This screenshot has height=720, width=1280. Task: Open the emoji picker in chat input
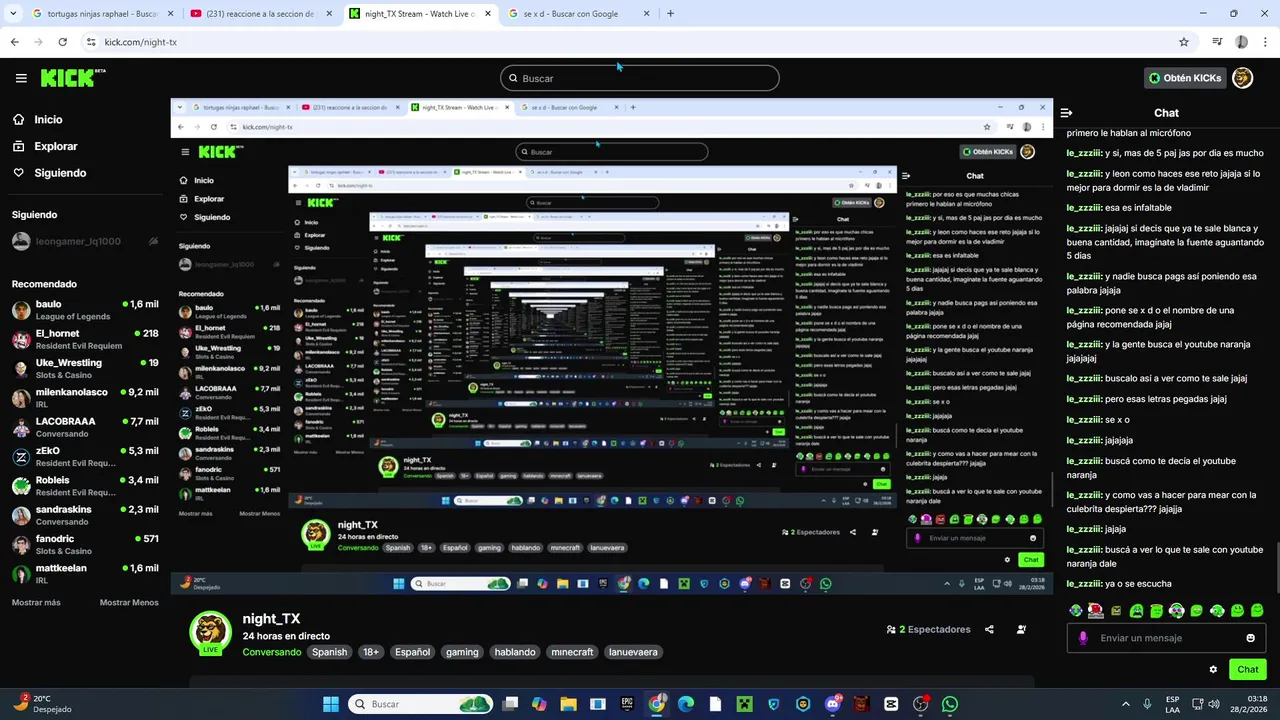[1250, 638]
